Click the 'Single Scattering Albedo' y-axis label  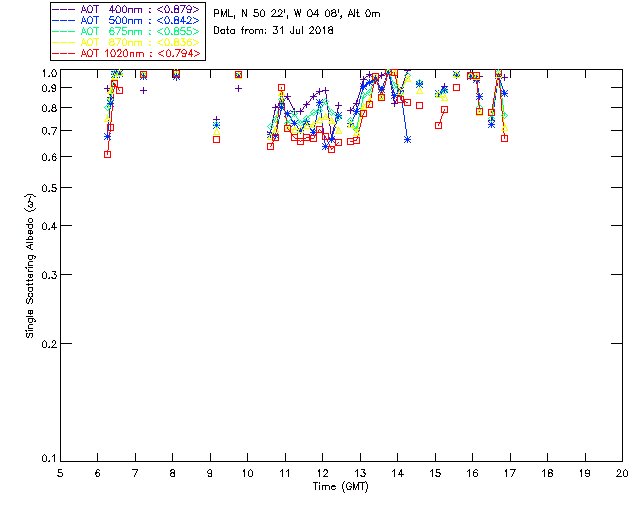click(30, 265)
